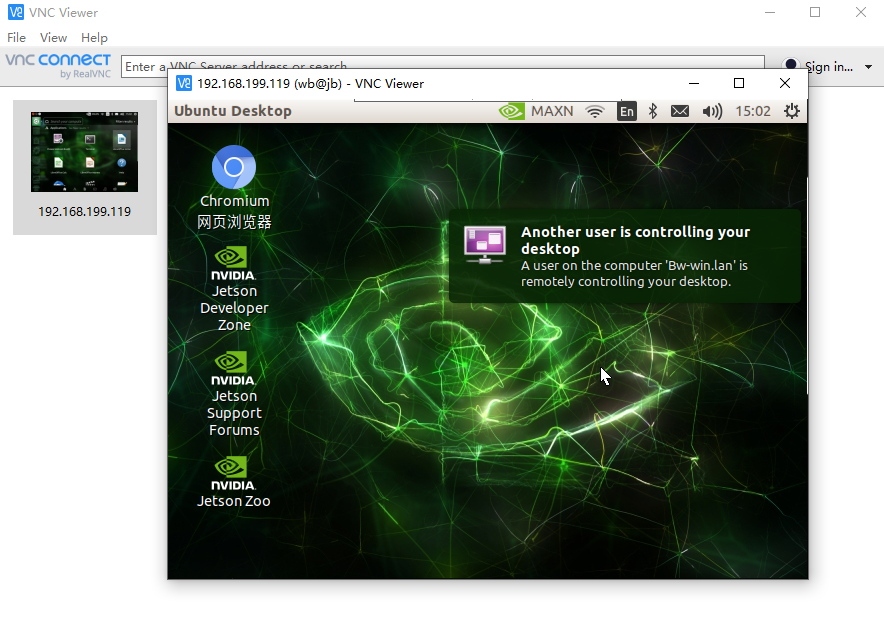This screenshot has height=628, width=884.
Task: Open the Wi-Fi network indicator
Action: tap(595, 111)
